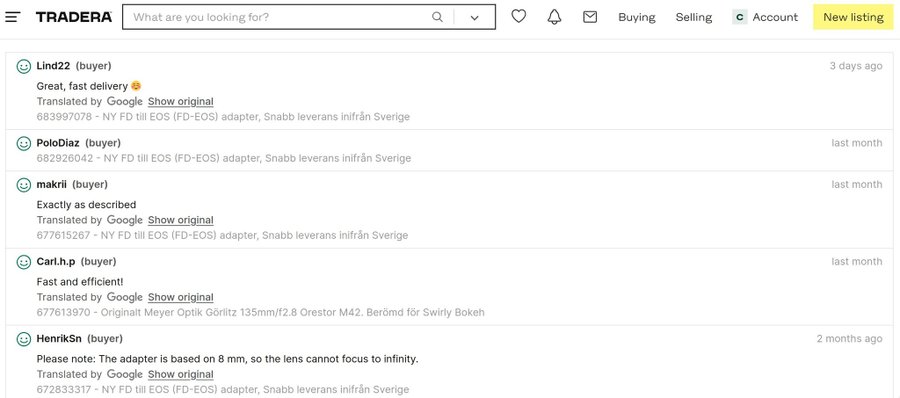The image size is (900, 398).
Task: Show original for 'Exactly as described' review
Action: [181, 220]
